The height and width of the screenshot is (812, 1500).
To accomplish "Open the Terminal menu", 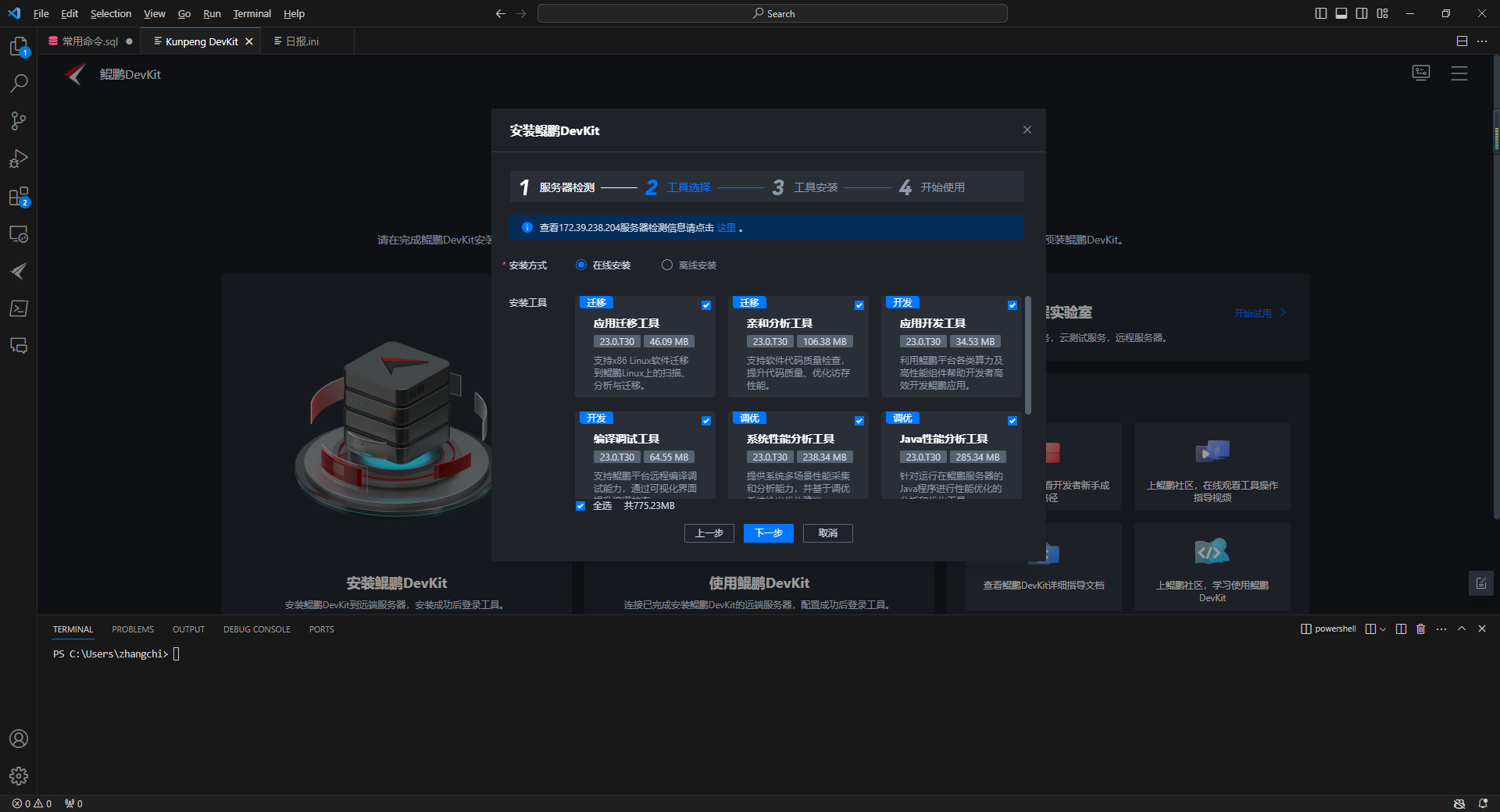I will pyautogui.click(x=252, y=13).
